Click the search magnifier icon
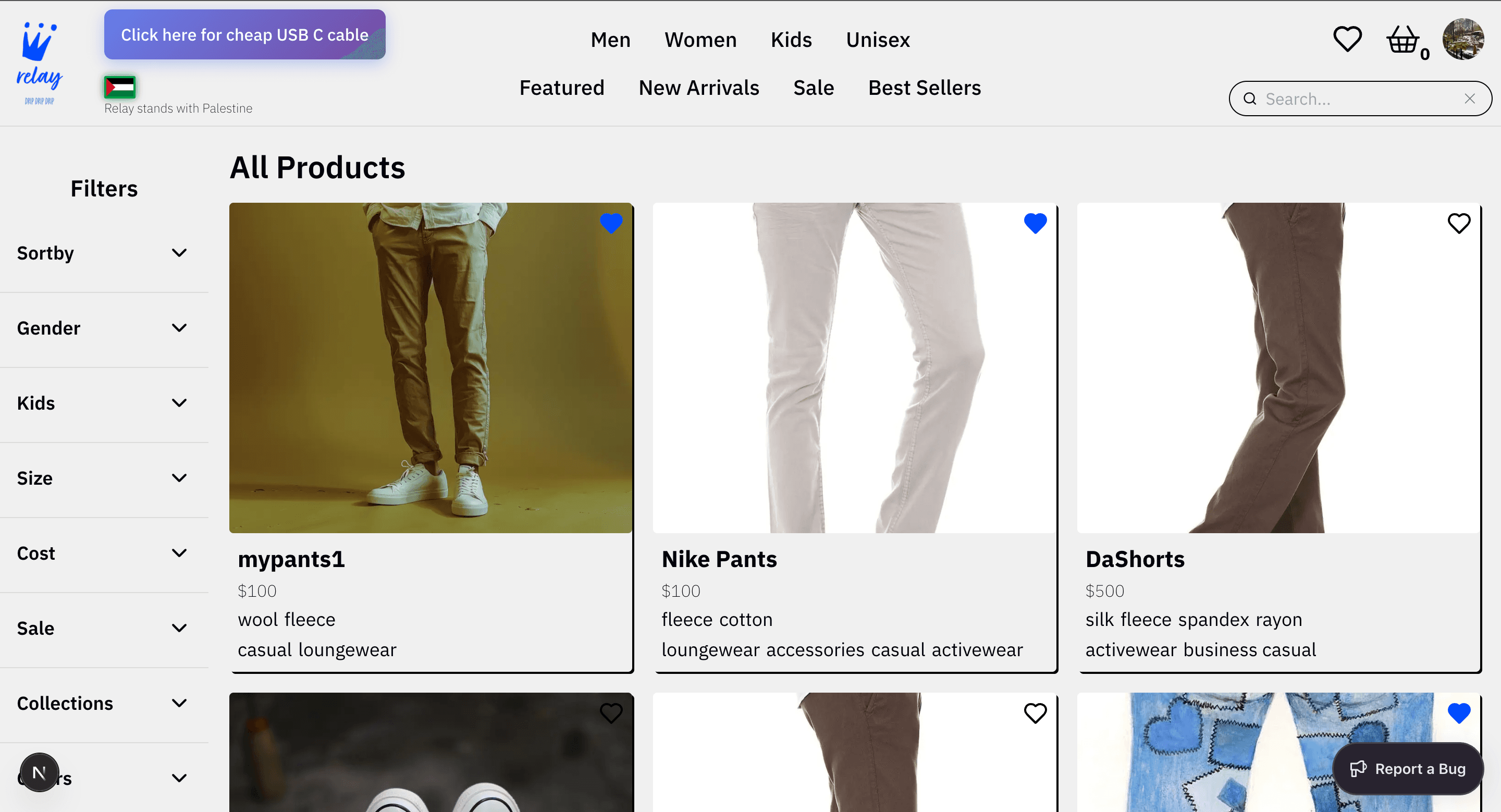This screenshot has width=1501, height=812. point(1249,99)
